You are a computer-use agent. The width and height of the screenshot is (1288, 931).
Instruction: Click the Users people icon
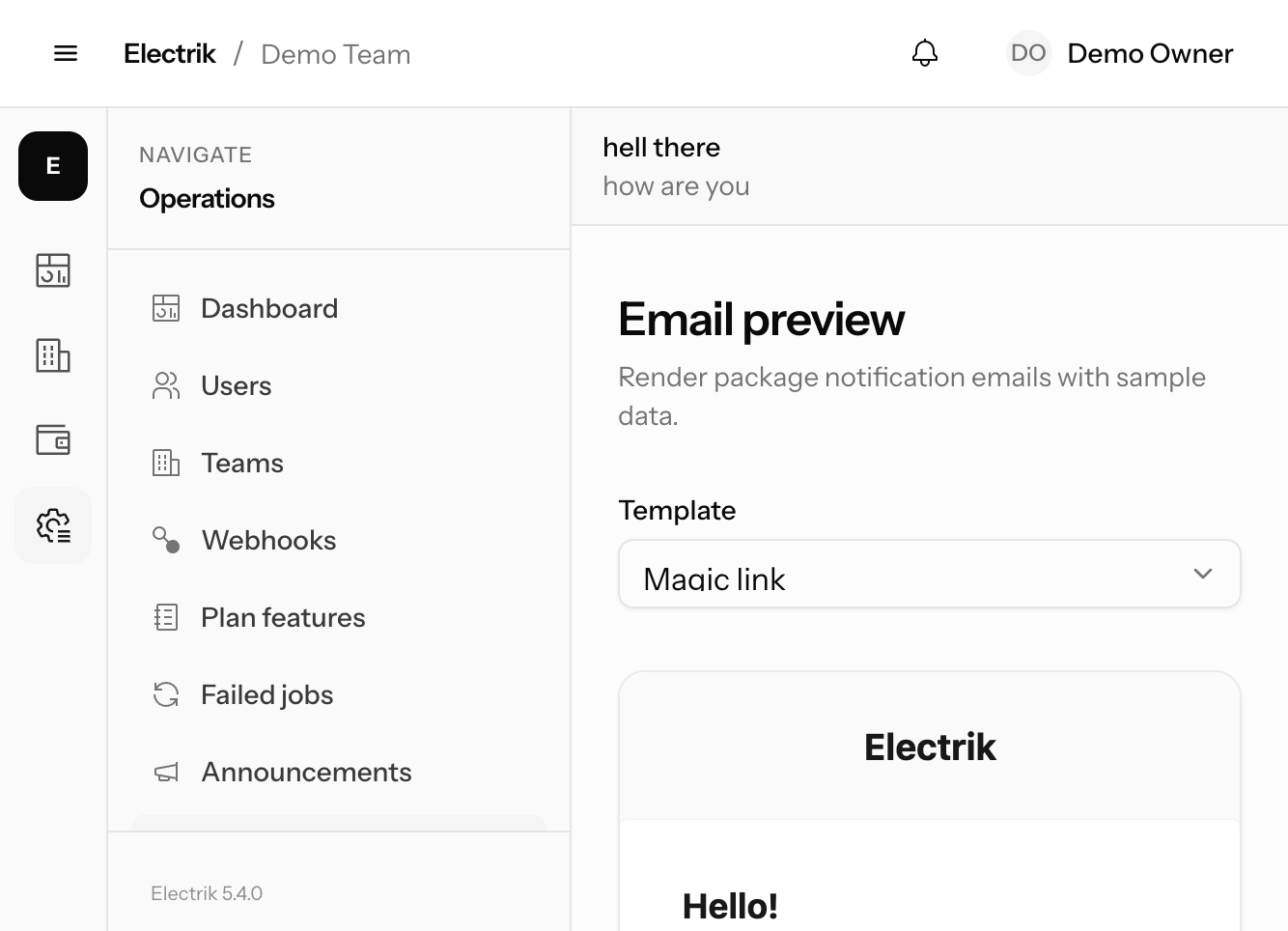pyautogui.click(x=166, y=385)
